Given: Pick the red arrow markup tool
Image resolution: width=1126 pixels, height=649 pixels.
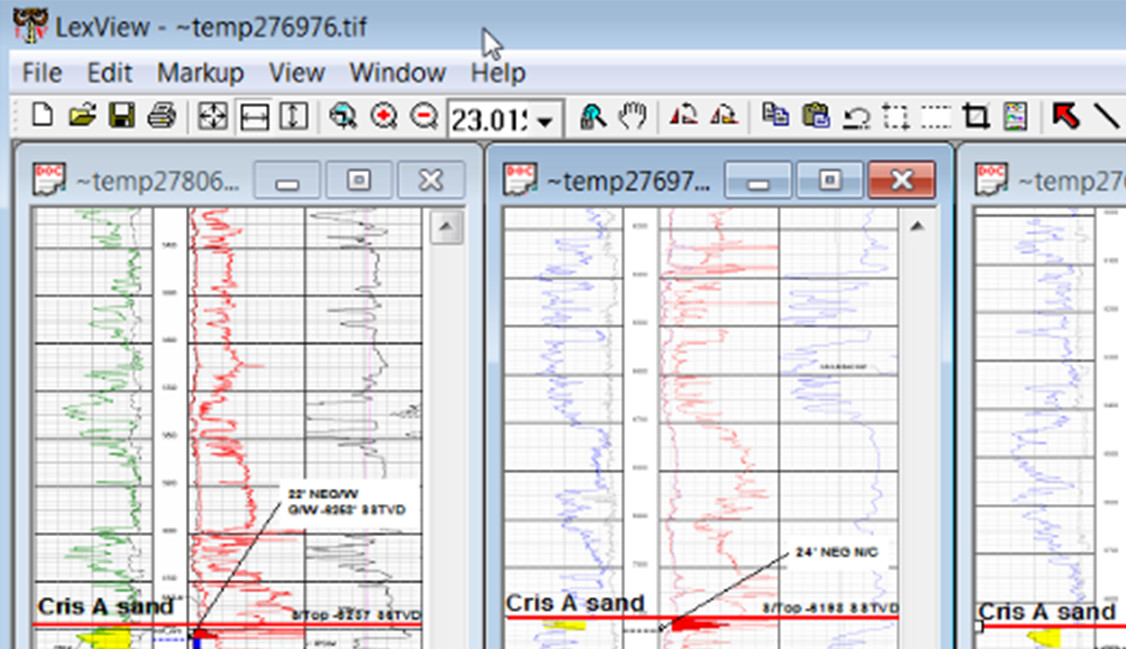Looking at the screenshot, I should click(x=1066, y=117).
